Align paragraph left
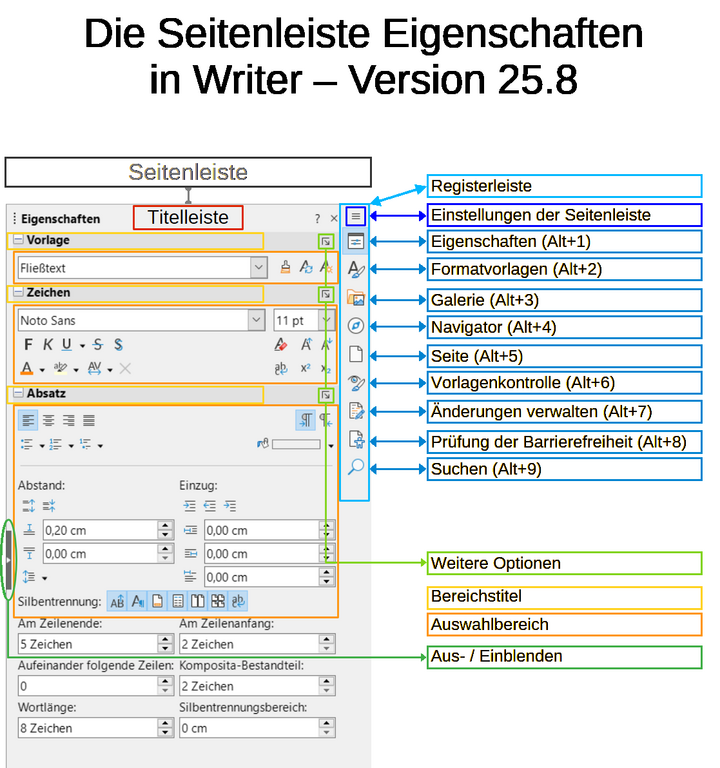The image size is (720, 768). (28, 420)
